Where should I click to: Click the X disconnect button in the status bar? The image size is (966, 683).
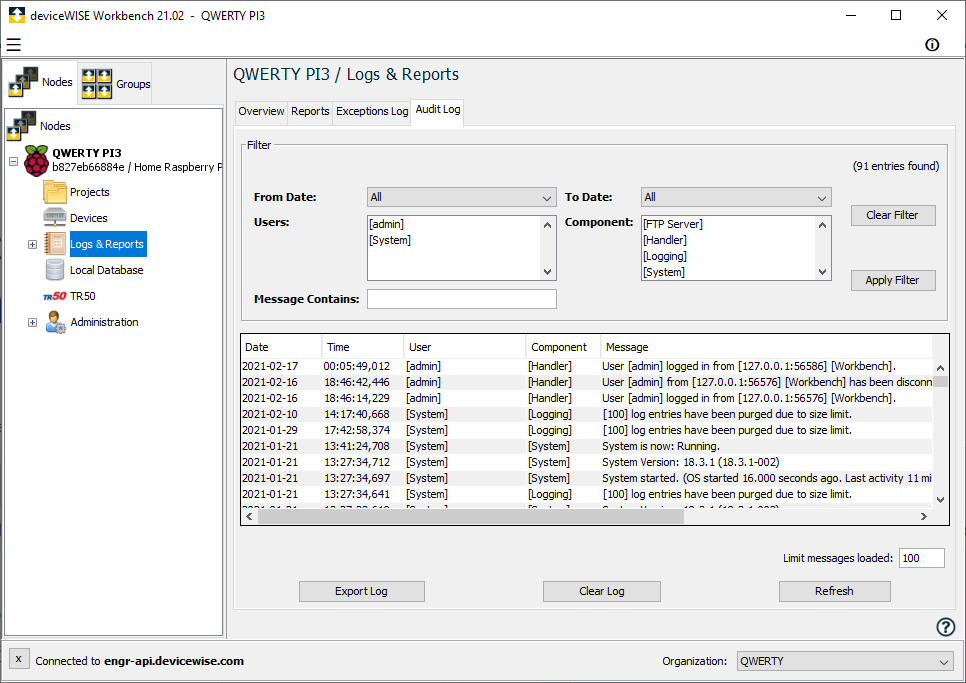click(18, 659)
